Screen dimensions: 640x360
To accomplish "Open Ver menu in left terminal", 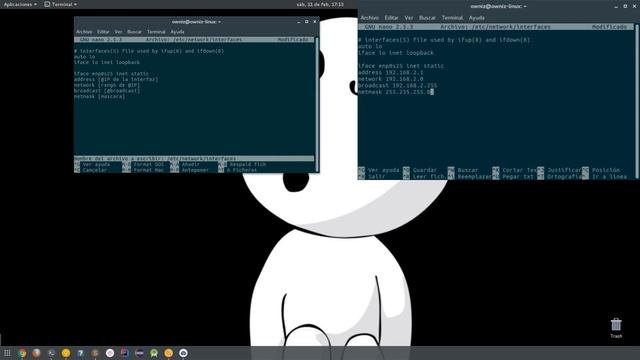I will (118, 31).
